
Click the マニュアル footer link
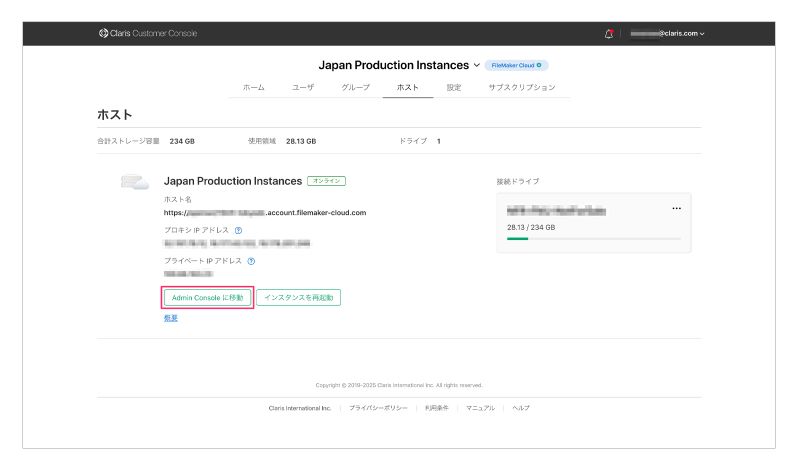479,408
